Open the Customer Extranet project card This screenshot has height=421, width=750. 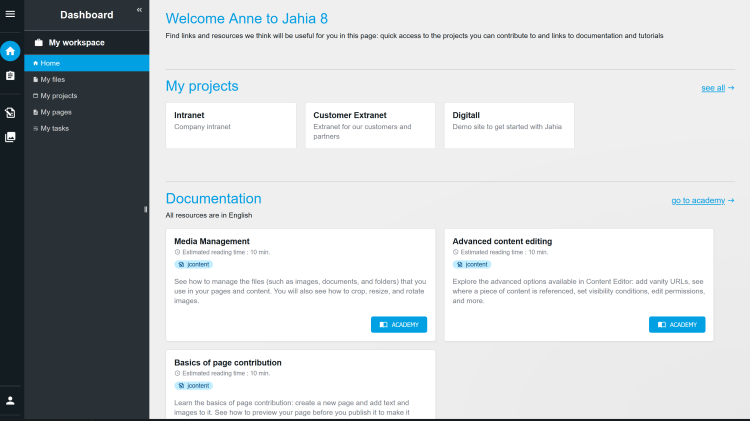tap(370, 125)
